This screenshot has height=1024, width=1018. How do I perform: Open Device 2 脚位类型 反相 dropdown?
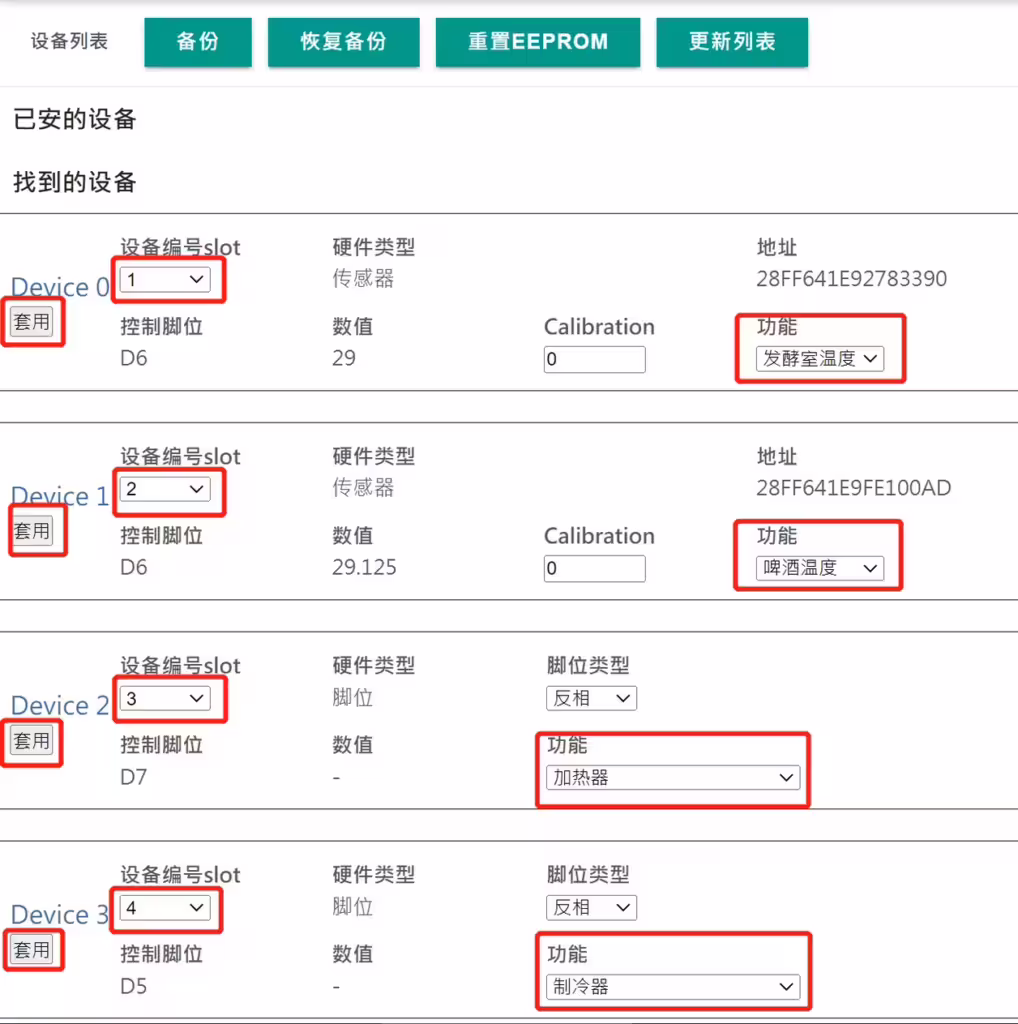591,698
